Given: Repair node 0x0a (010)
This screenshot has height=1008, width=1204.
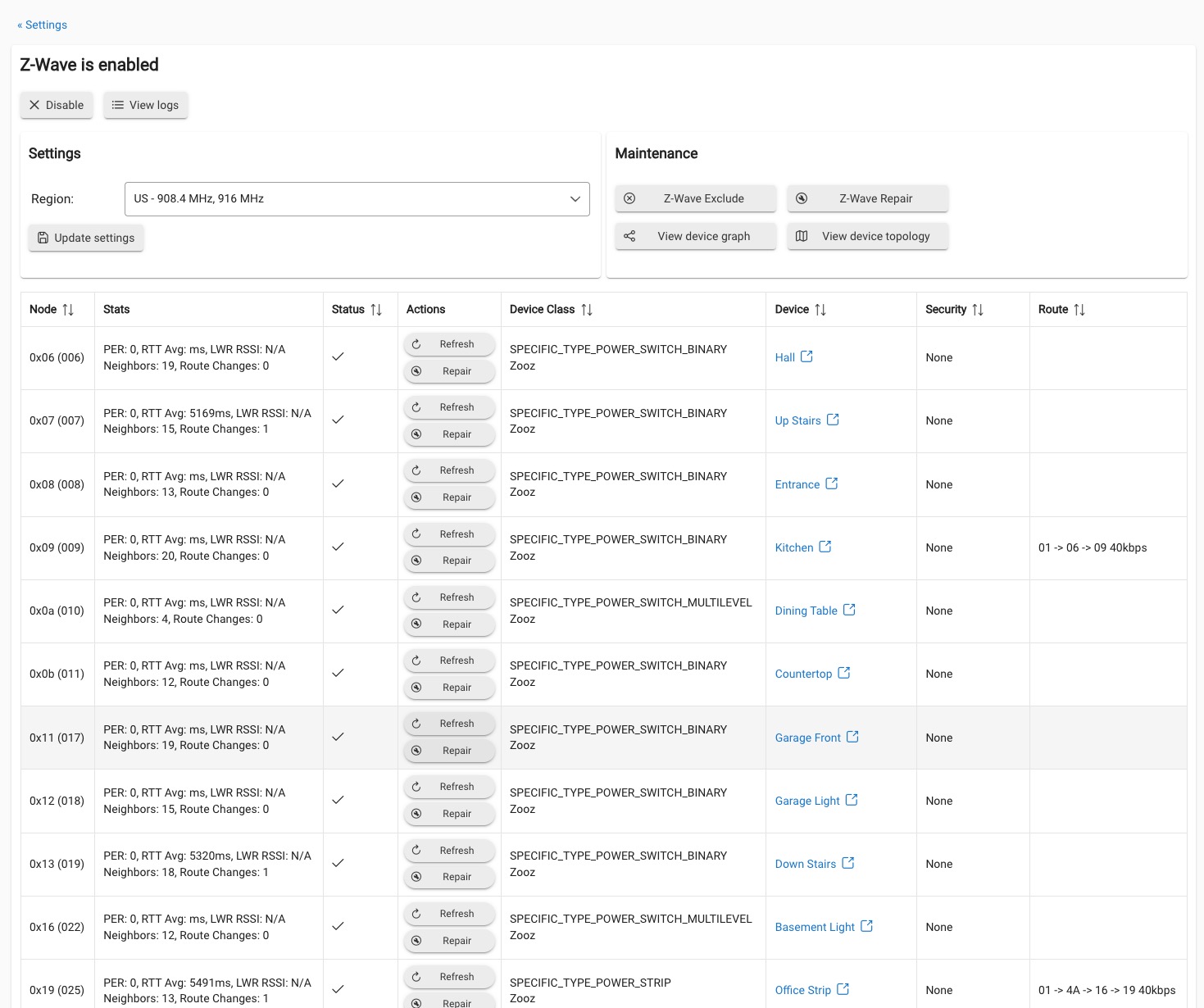Looking at the screenshot, I should pyautogui.click(x=450, y=624).
